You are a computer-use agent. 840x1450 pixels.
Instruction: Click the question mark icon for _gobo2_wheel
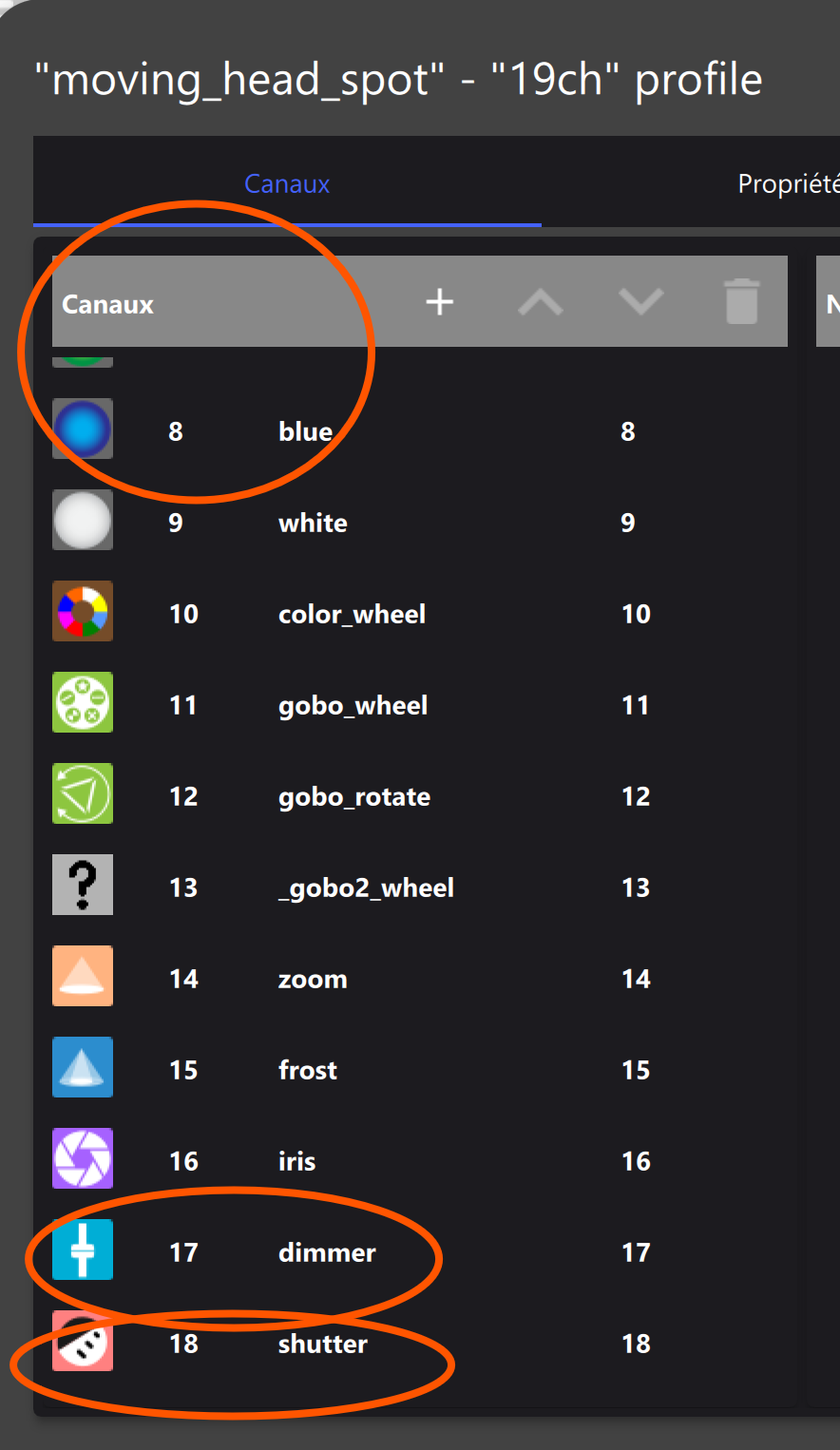[83, 885]
